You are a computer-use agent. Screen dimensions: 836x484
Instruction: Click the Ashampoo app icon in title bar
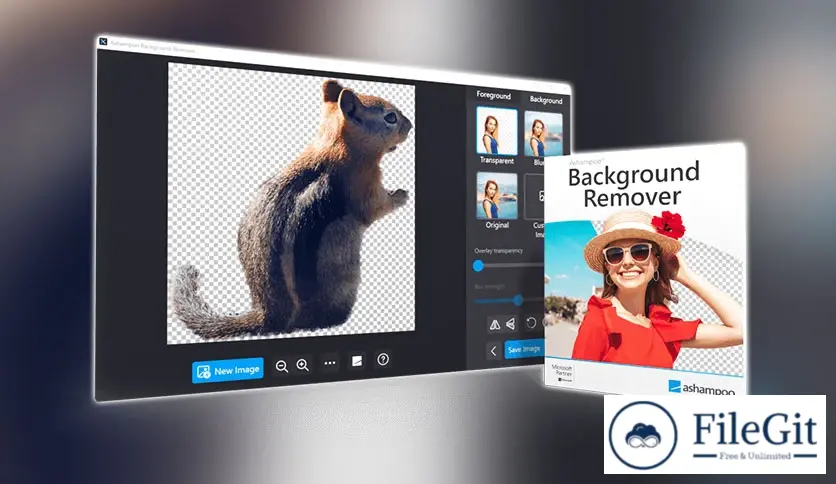(103, 41)
